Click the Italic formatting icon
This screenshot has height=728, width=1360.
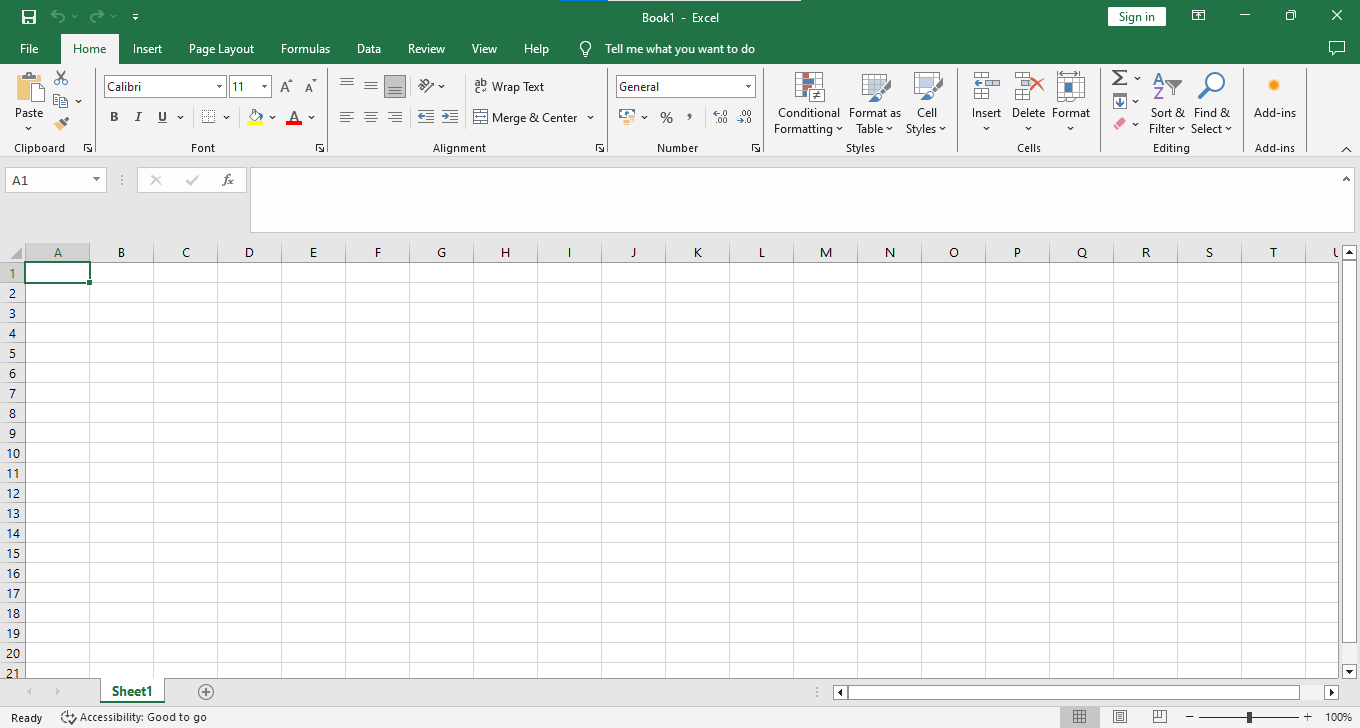(138, 117)
